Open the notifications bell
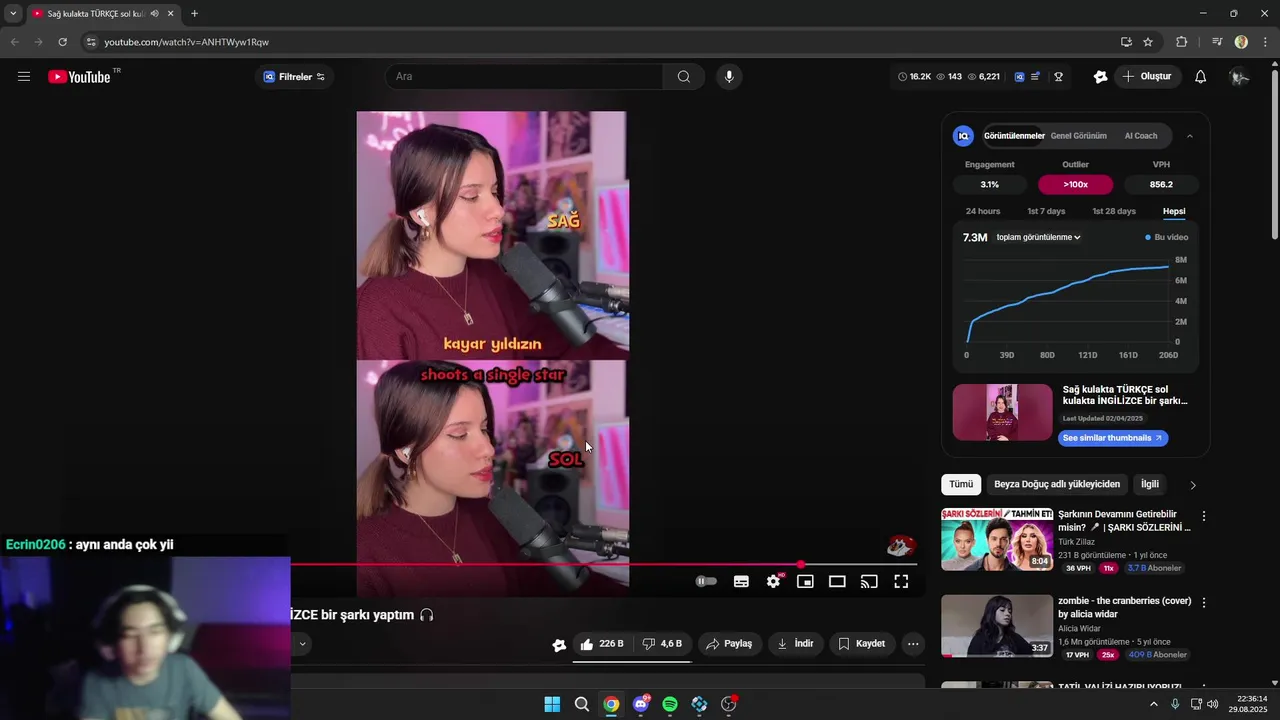The height and width of the screenshot is (720, 1280). tap(1201, 77)
